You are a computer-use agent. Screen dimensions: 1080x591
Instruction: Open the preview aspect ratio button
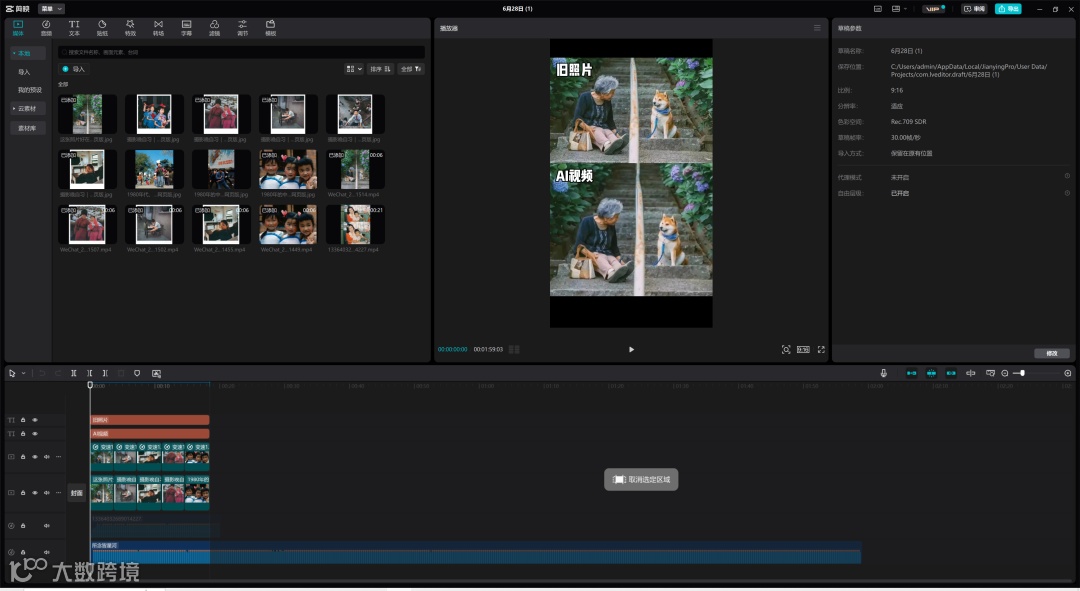pos(803,350)
